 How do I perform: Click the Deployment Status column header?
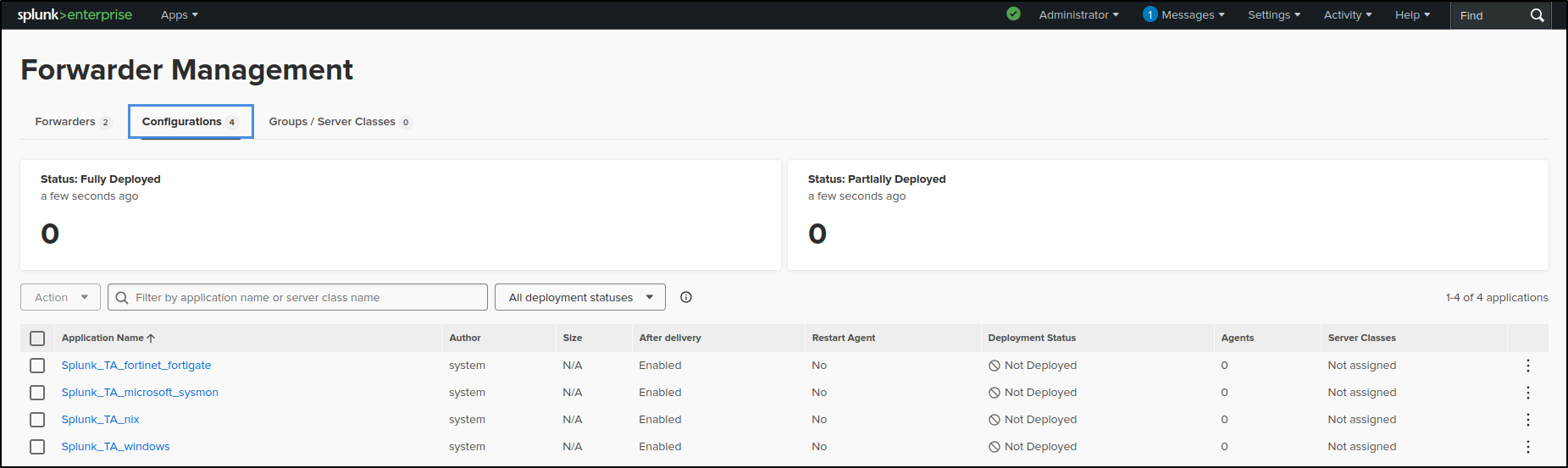(x=1032, y=338)
